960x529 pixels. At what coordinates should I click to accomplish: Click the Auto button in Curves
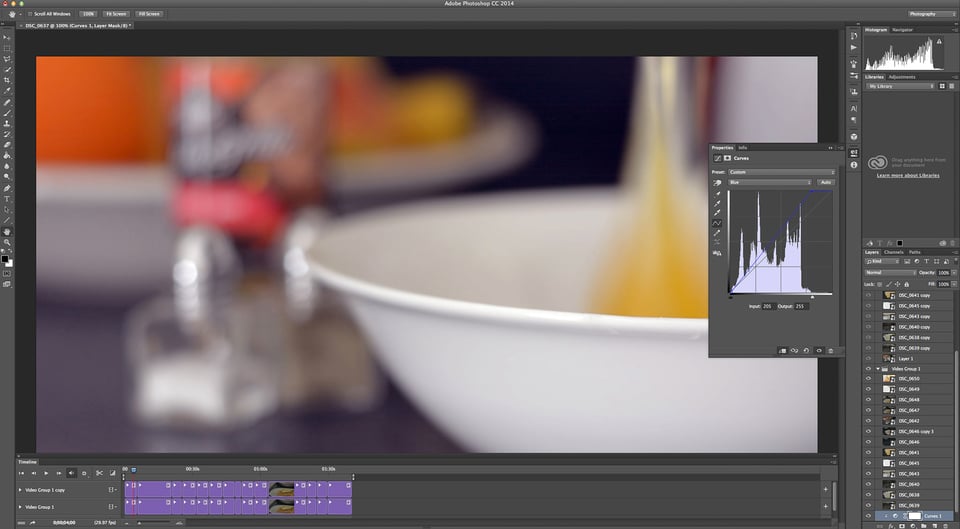[826, 182]
